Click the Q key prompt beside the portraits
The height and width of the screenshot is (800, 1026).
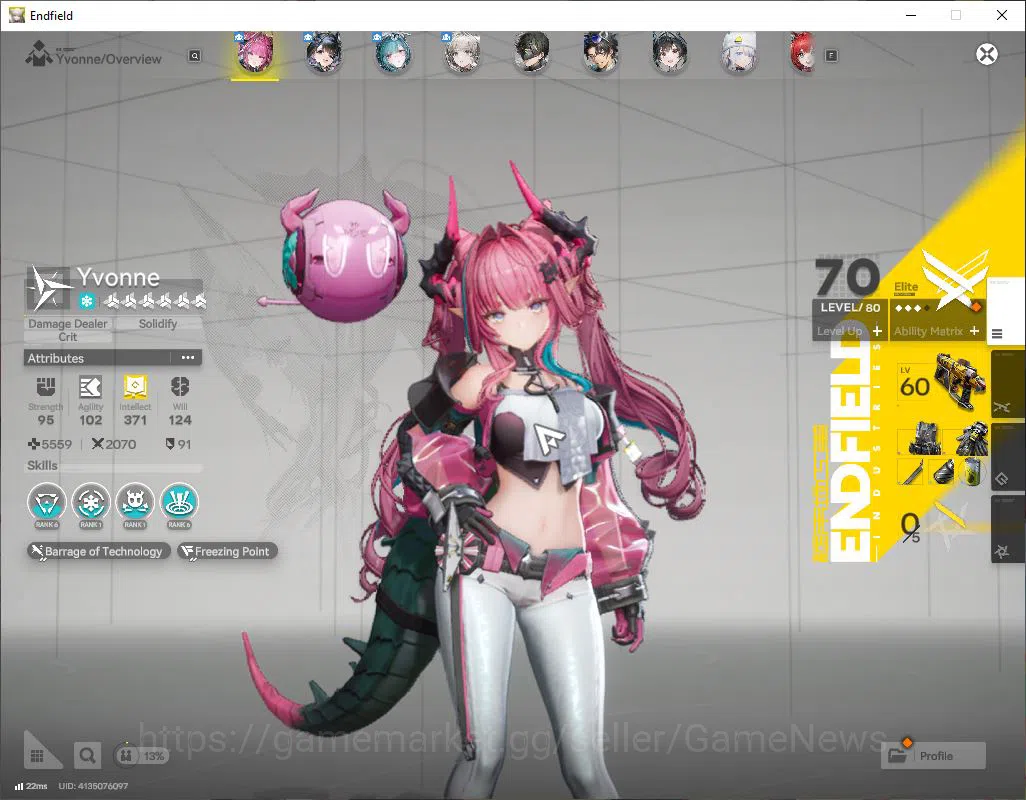point(194,56)
